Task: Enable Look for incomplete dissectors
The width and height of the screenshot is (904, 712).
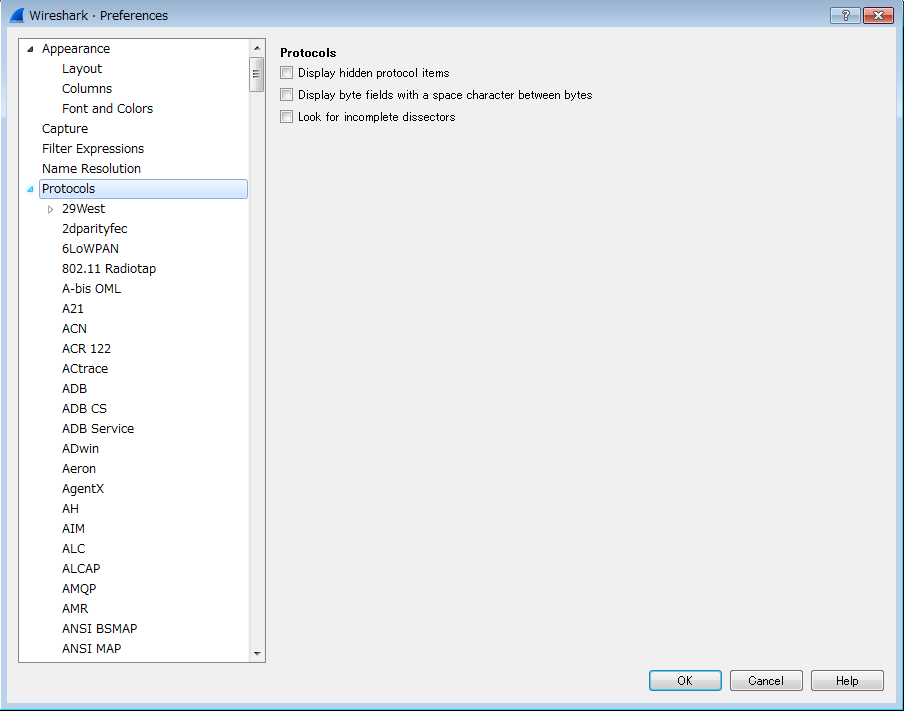Action: (x=286, y=116)
